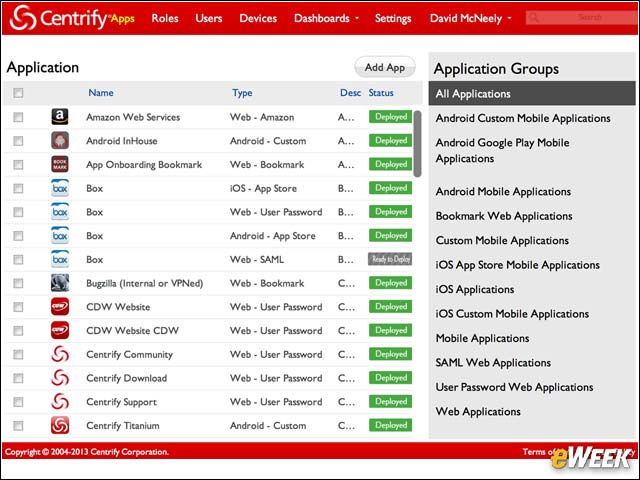Click the Centrify Community app icon
The height and width of the screenshot is (480, 640).
(x=60, y=354)
